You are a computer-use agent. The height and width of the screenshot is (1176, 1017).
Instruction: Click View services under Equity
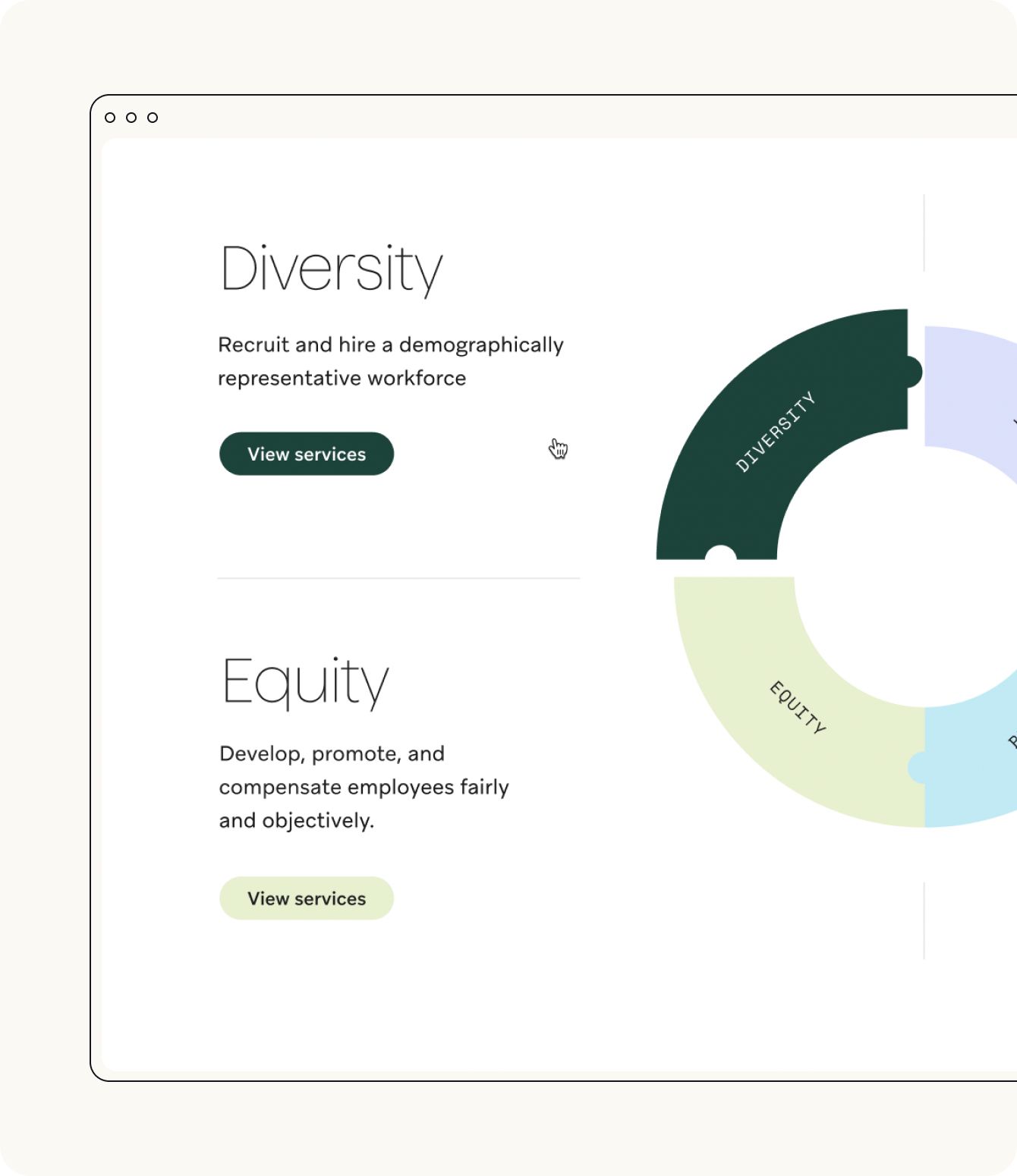coord(307,898)
